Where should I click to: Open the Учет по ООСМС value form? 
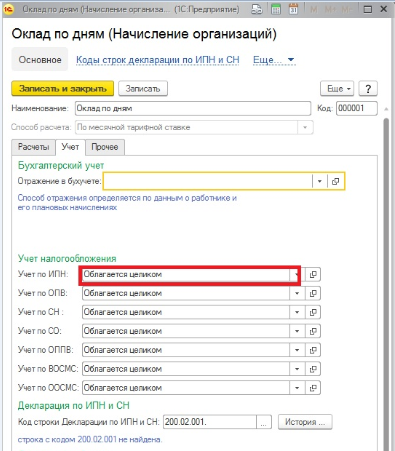coord(313,388)
